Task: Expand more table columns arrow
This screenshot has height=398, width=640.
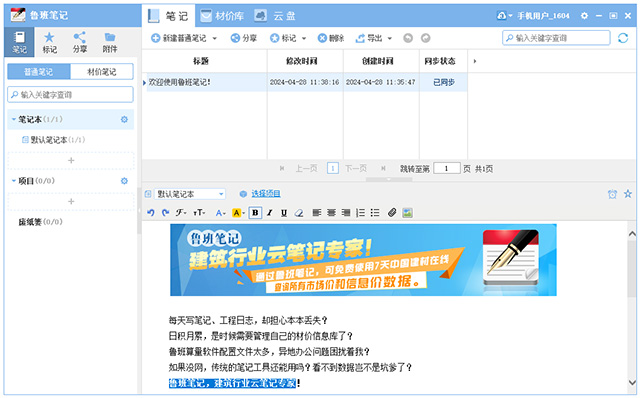Action: click(475, 61)
